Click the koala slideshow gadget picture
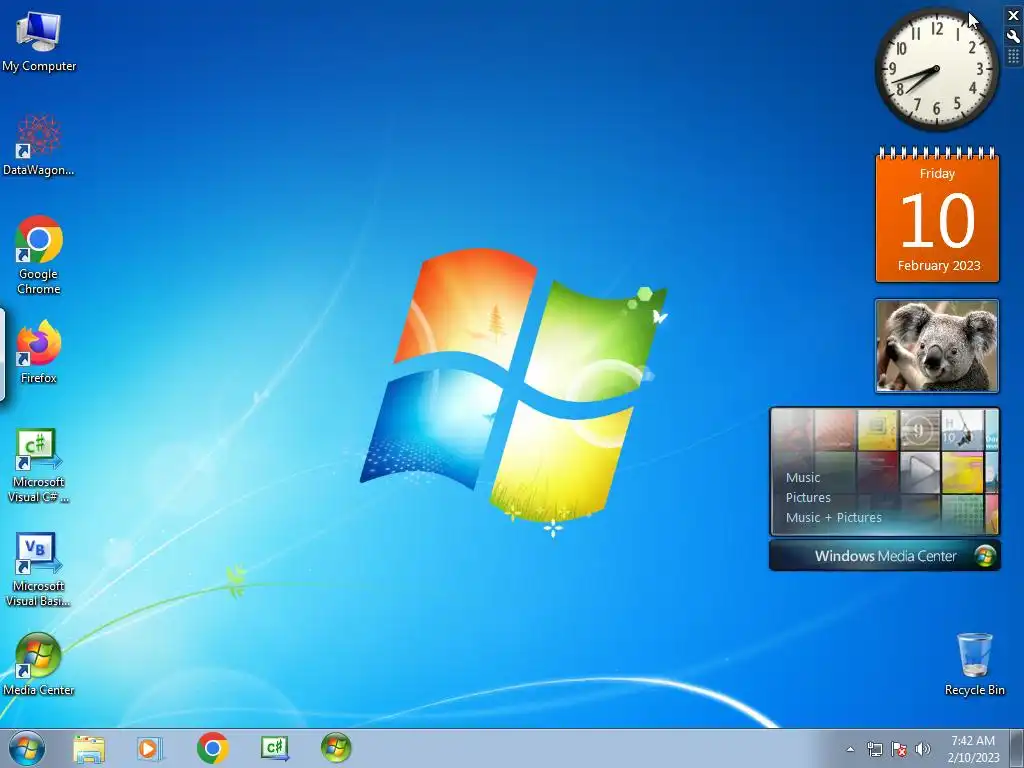This screenshot has height=768, width=1024. (937, 346)
